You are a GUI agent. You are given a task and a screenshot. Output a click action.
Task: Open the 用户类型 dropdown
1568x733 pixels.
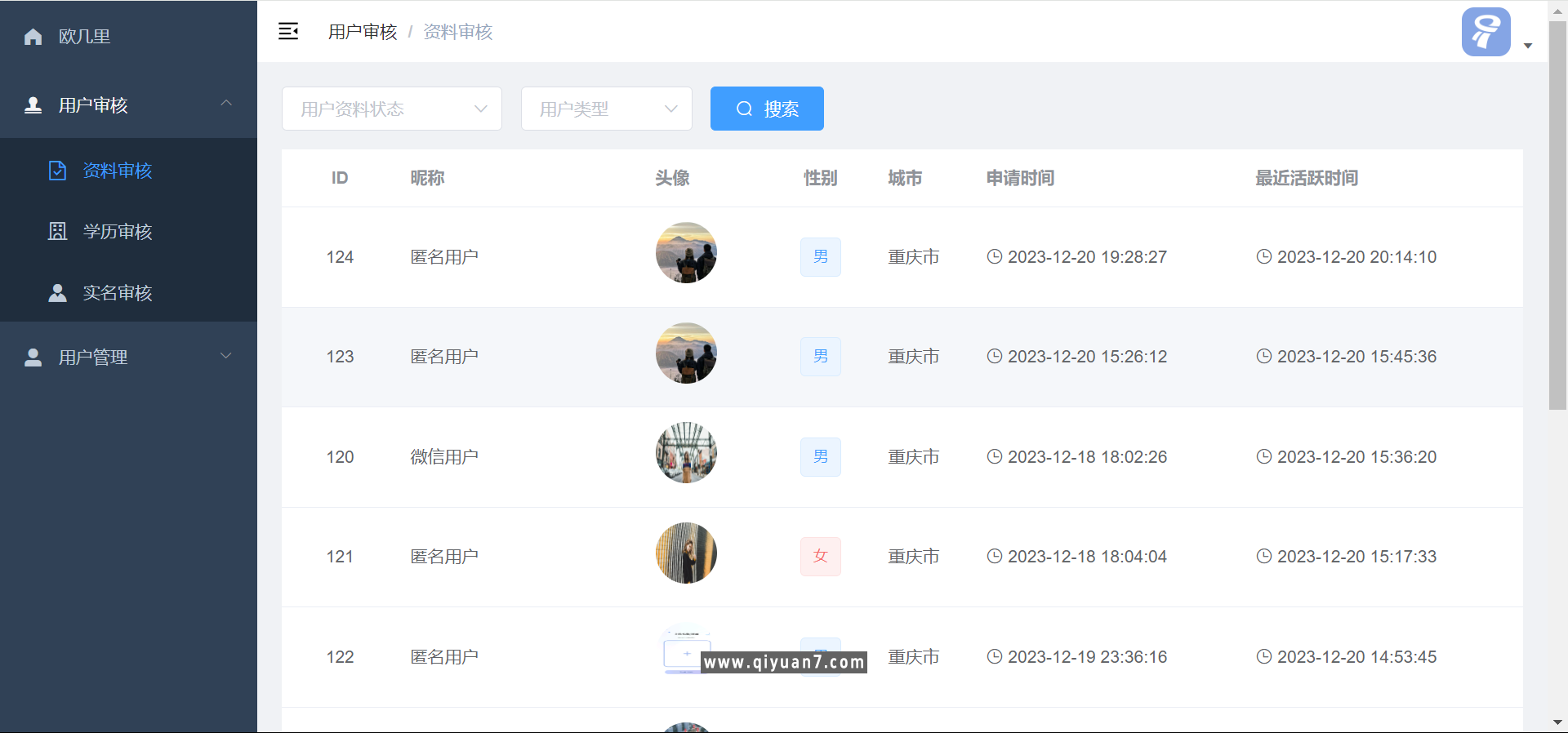coord(607,109)
